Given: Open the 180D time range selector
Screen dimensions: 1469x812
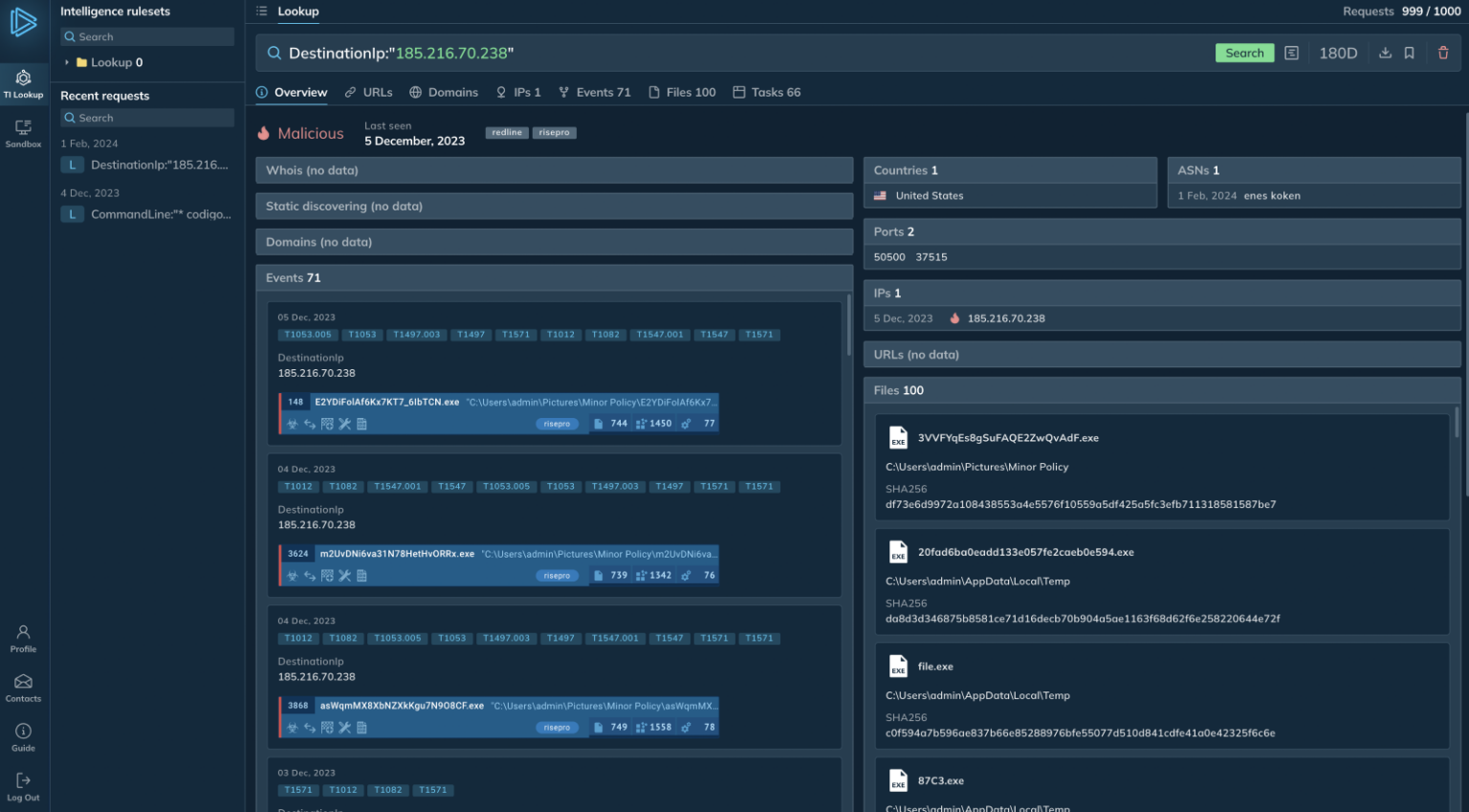Looking at the screenshot, I should click(x=1337, y=54).
